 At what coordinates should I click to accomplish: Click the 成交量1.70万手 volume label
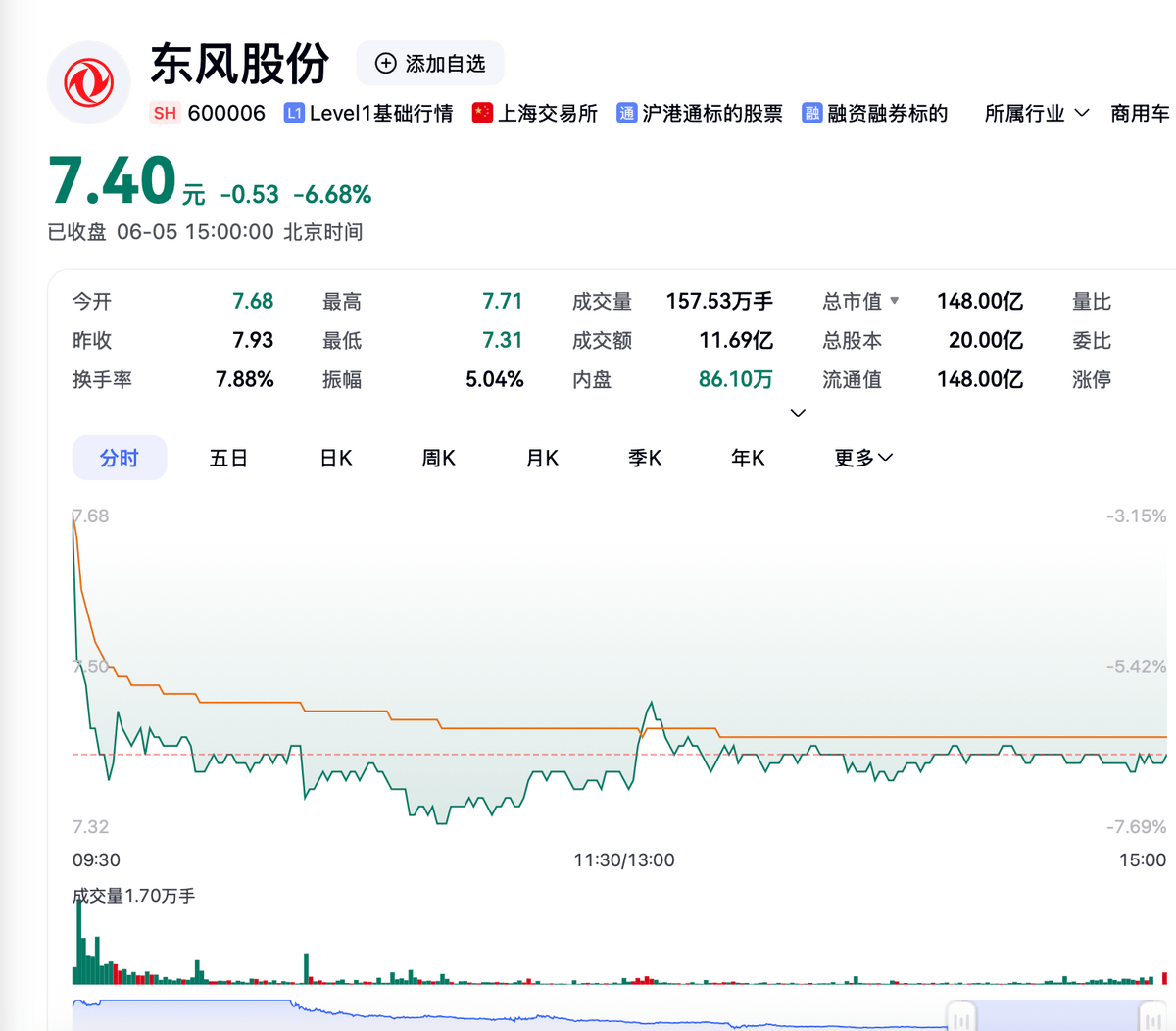click(x=134, y=896)
